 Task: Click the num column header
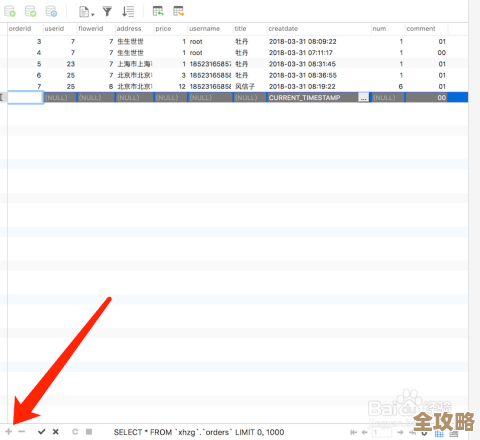pos(379,29)
